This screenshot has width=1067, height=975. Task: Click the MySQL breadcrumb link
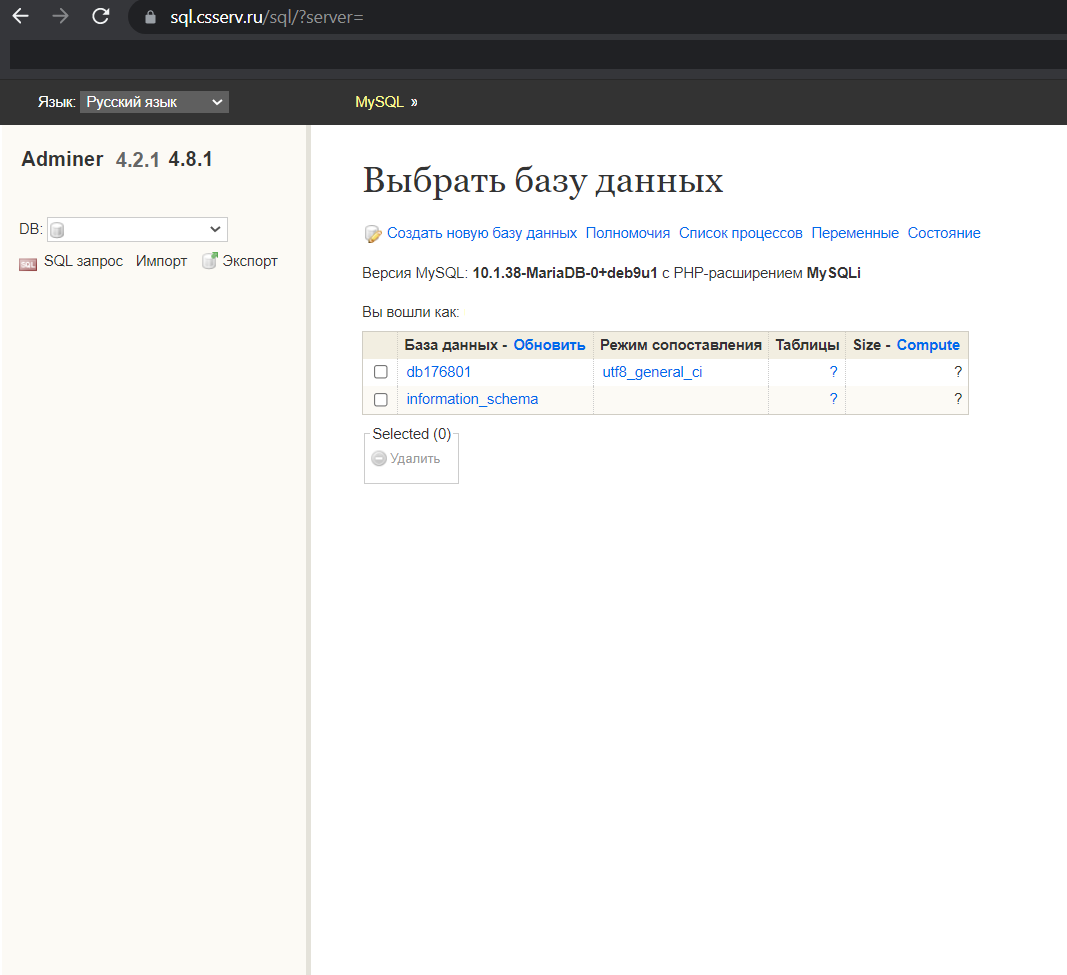[380, 102]
